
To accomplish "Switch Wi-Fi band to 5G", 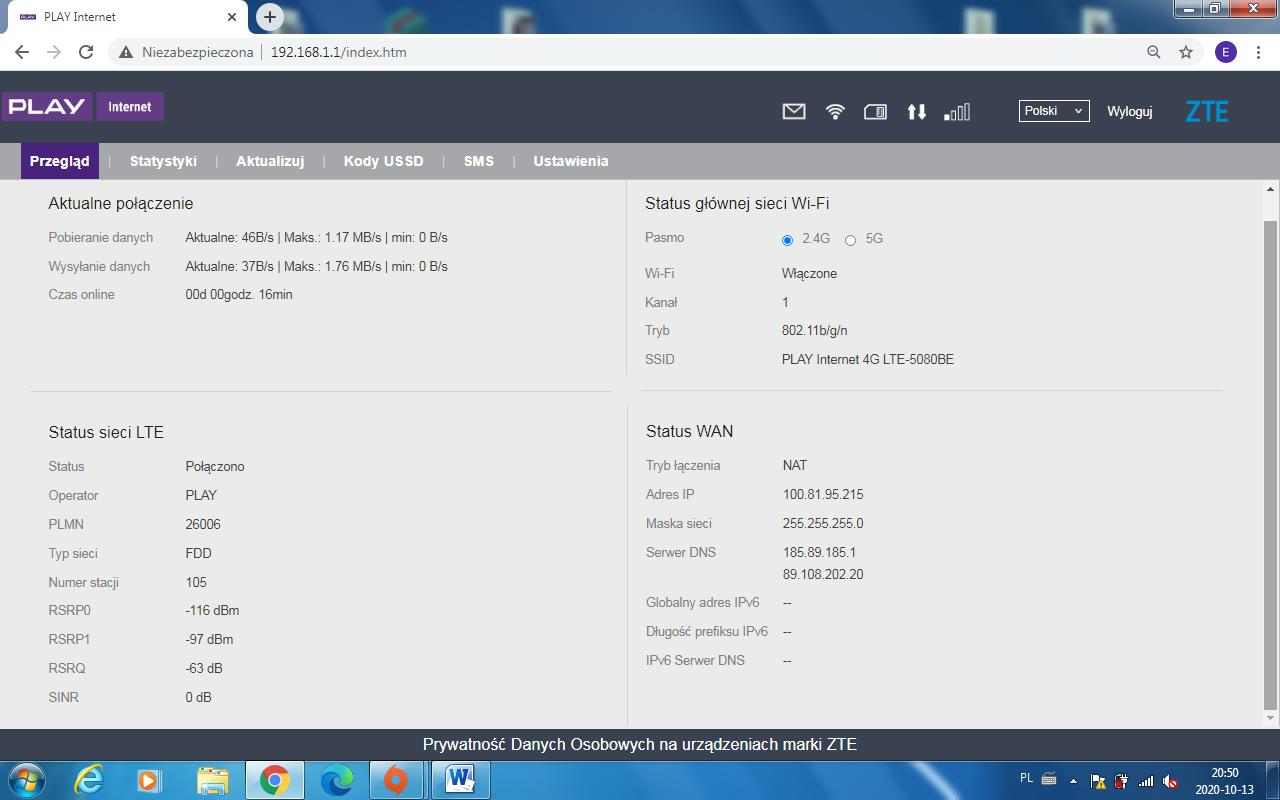I will coord(850,240).
